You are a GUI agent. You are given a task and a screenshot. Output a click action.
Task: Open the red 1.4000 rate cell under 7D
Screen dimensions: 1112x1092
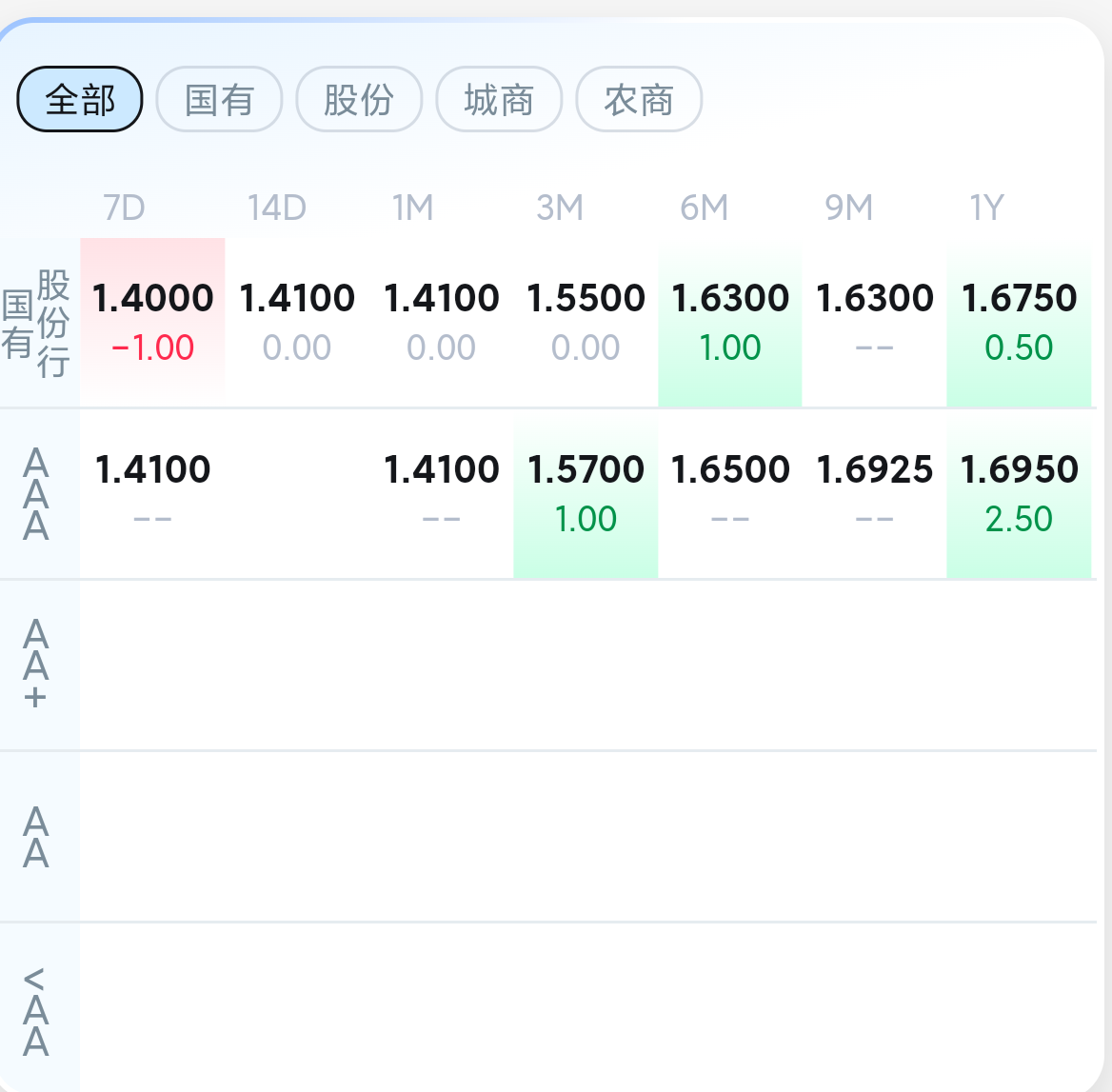pyautogui.click(x=152, y=322)
